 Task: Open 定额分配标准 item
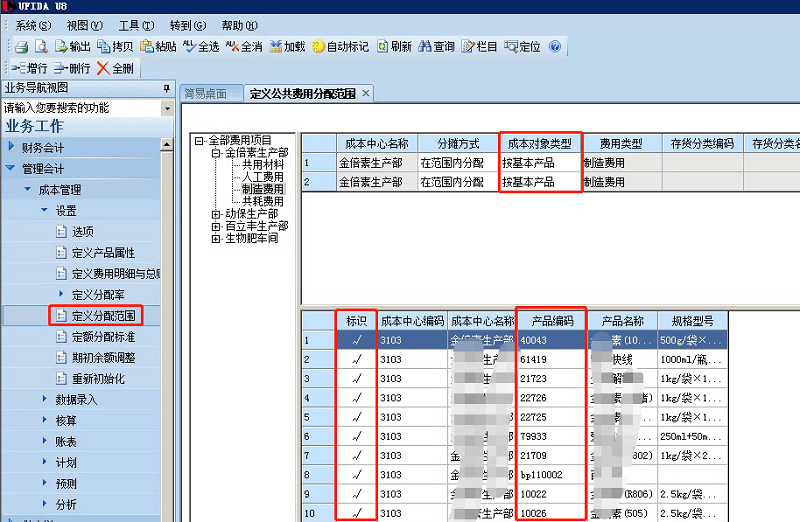point(95,337)
